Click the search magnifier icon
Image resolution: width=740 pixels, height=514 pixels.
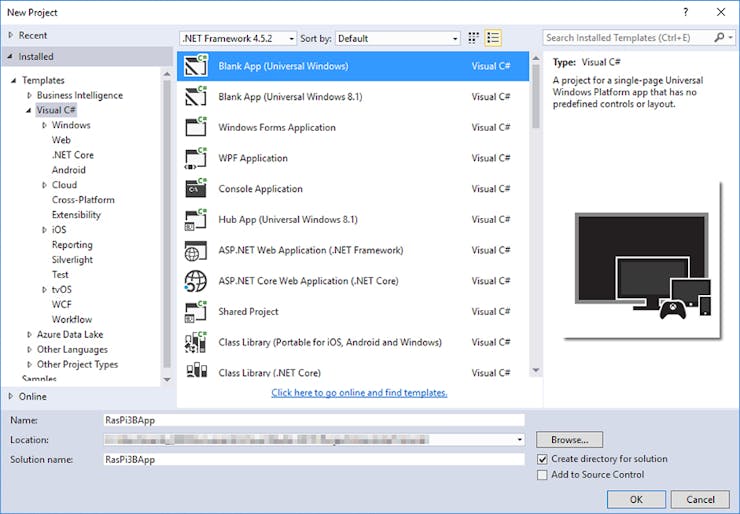(719, 38)
